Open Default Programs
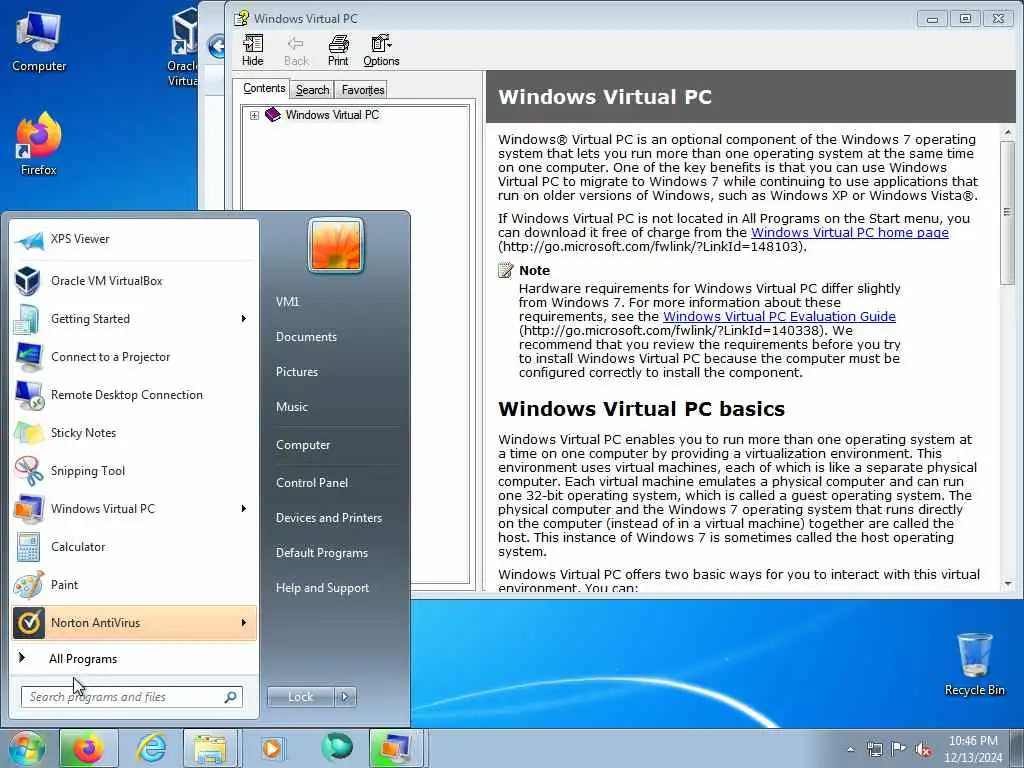Image resolution: width=1024 pixels, height=768 pixels. click(x=321, y=552)
